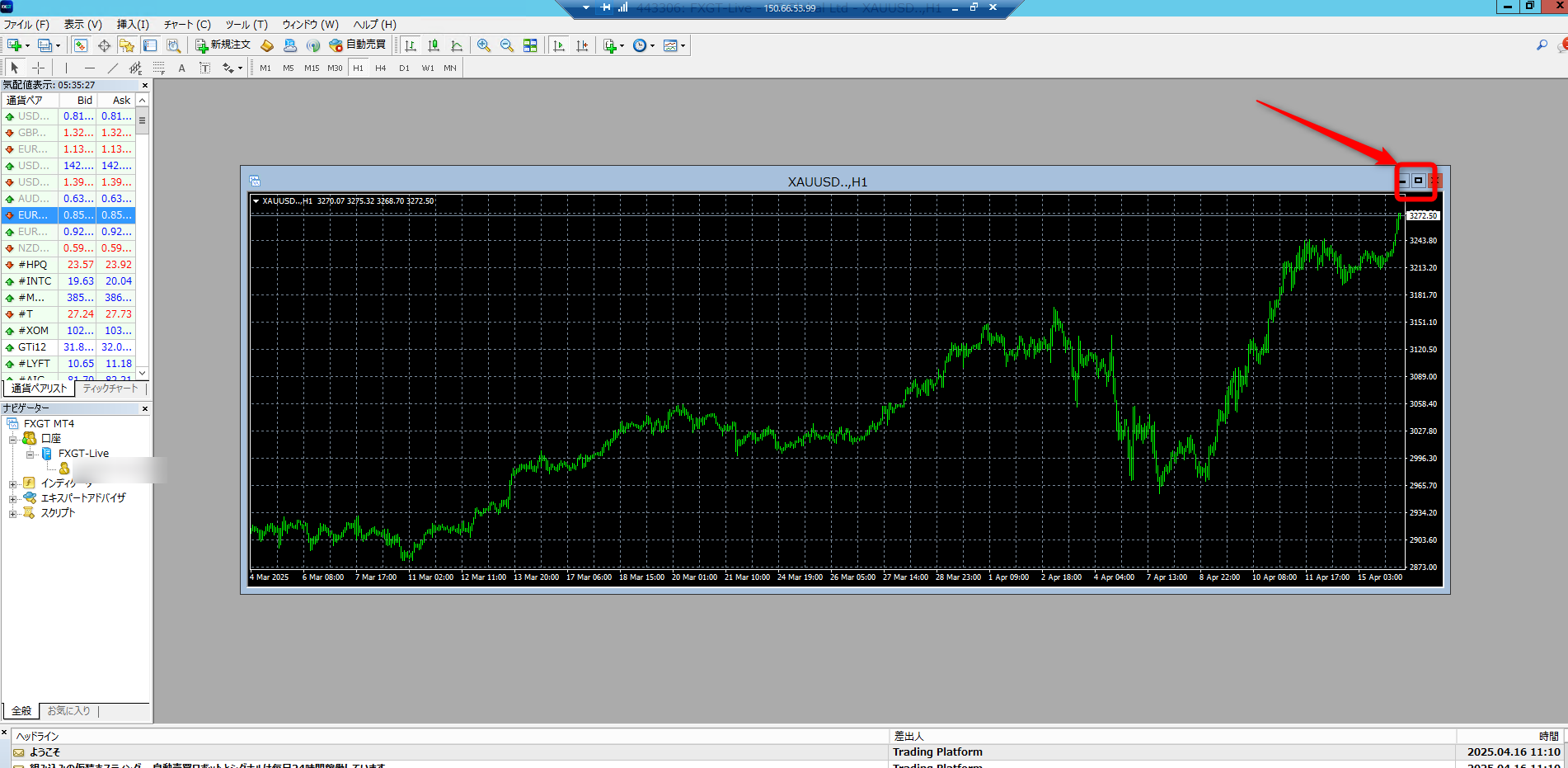Toggle the Market Watch window icon
The height and width of the screenshot is (768, 1568).
coord(81,45)
